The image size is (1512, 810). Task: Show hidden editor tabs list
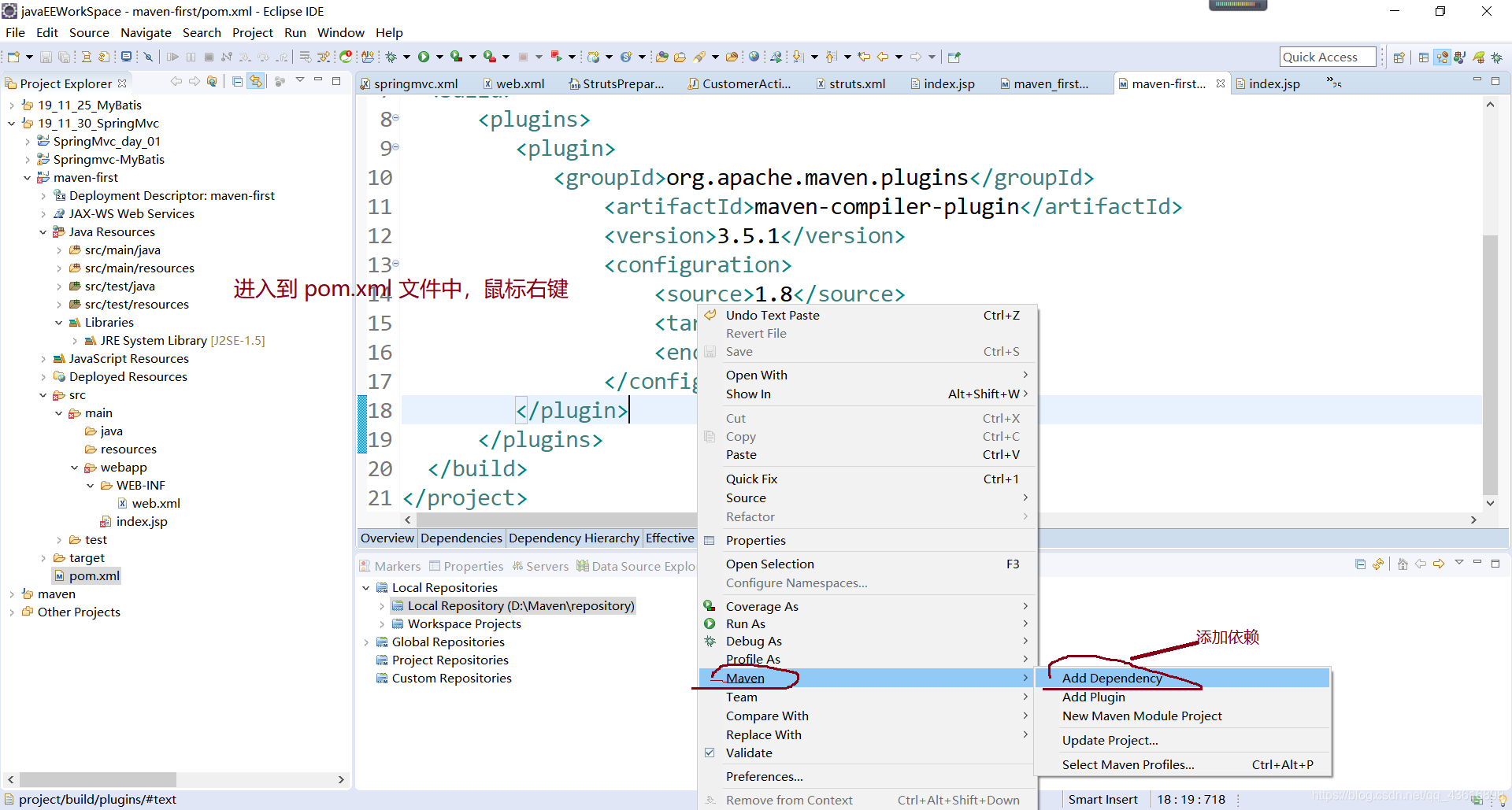coord(1334,82)
